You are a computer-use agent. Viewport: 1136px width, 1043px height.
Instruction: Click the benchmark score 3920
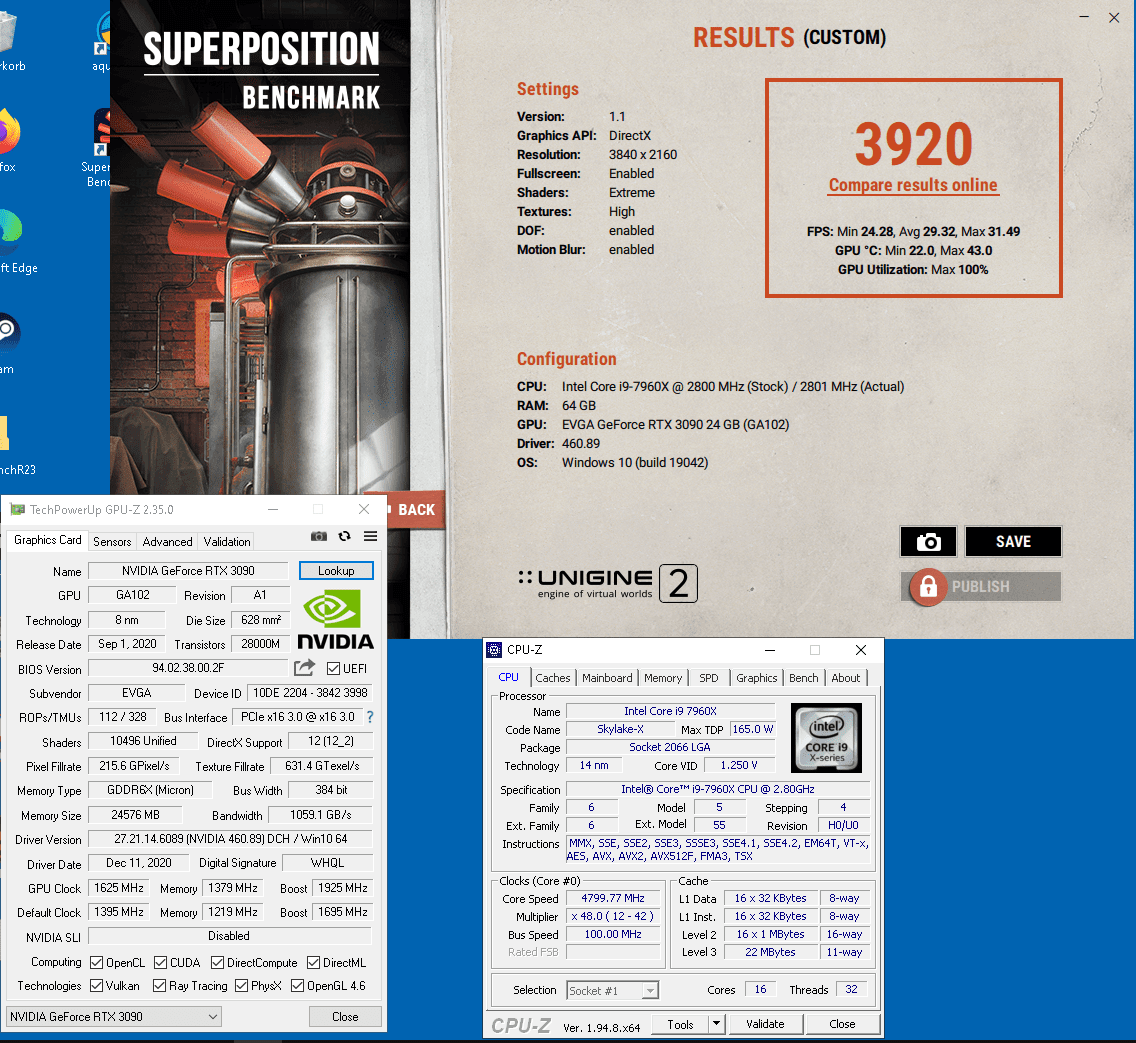point(914,144)
